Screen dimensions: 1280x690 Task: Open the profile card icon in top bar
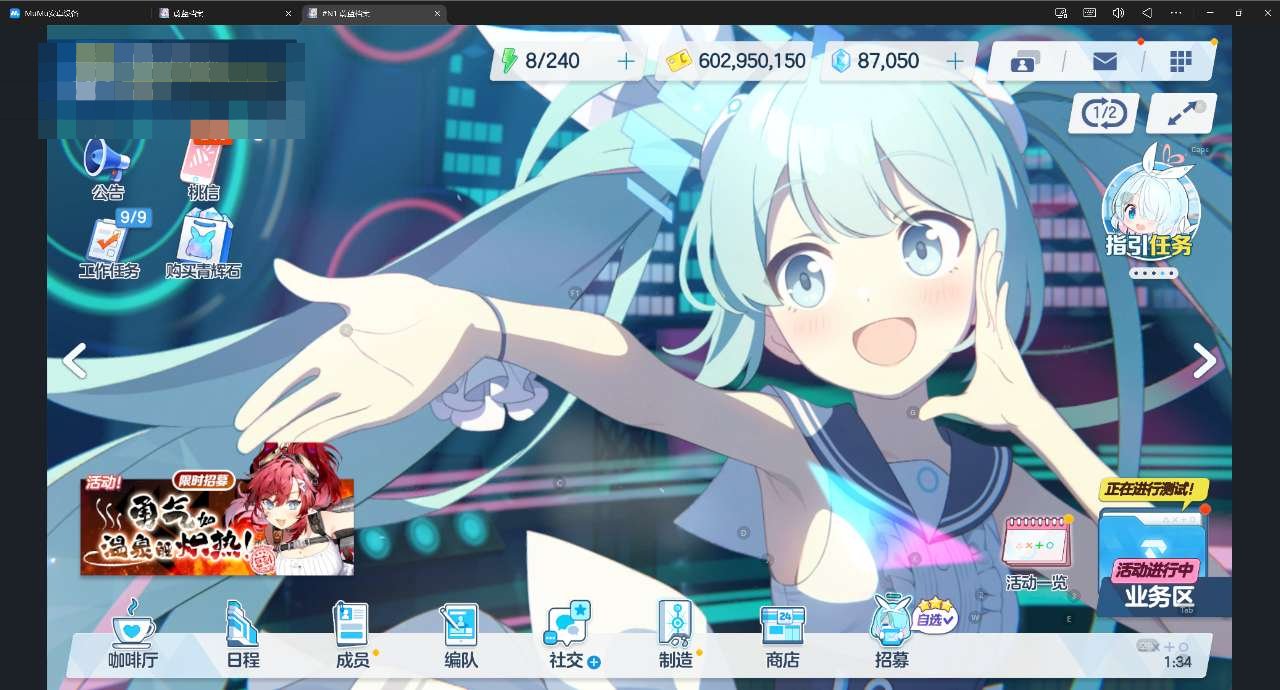tap(1025, 62)
